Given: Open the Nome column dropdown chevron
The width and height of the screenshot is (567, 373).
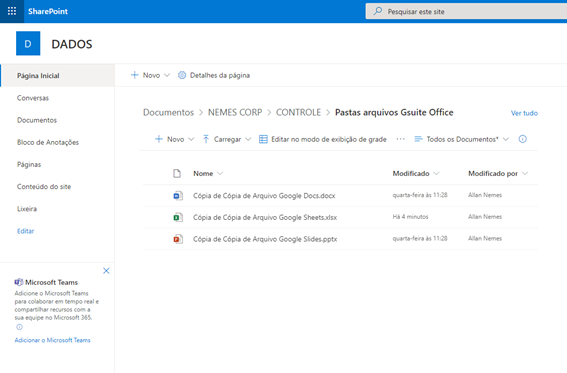Looking at the screenshot, I should coord(220,173).
